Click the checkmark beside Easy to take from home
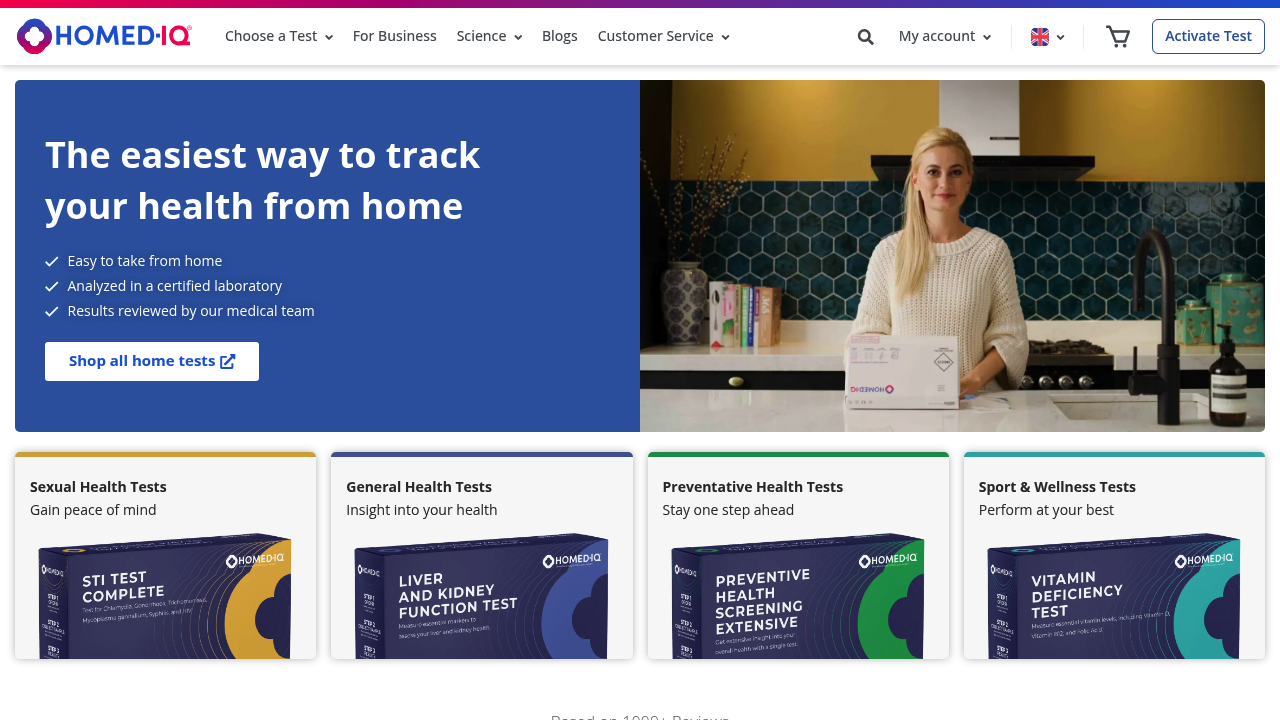 [51, 261]
